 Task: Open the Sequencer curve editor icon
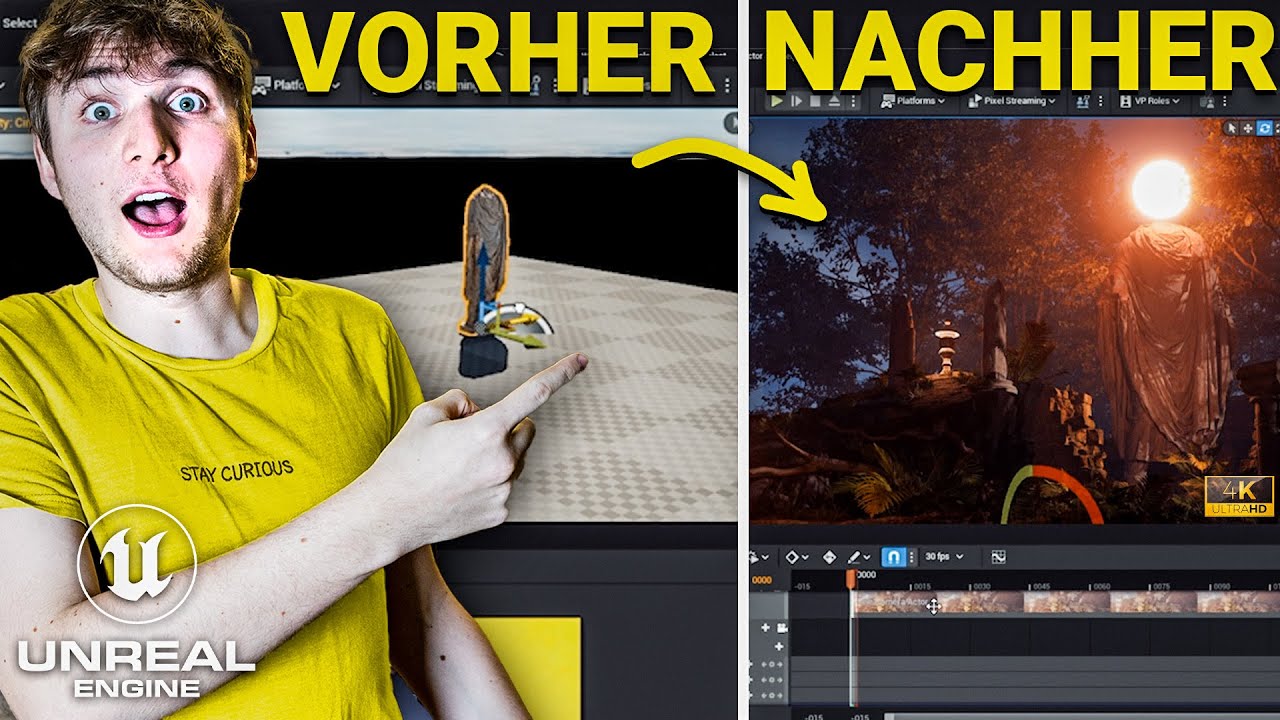click(998, 557)
